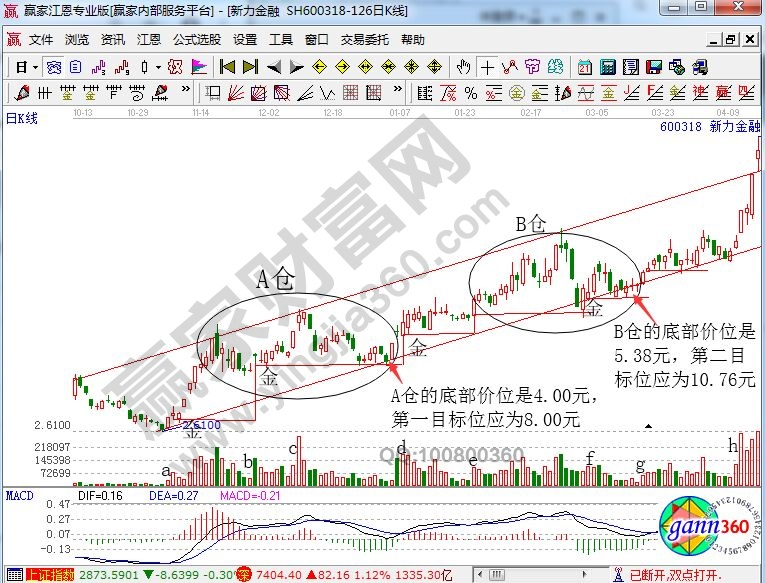The height and width of the screenshot is (583, 765).
Task: Click 已断开,双点打开 connection status
Action: [676, 575]
